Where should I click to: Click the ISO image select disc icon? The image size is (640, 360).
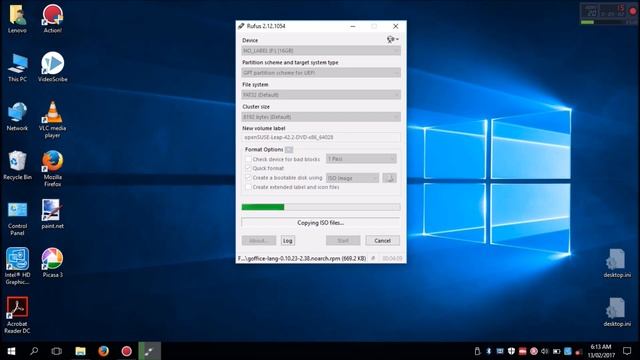point(390,178)
